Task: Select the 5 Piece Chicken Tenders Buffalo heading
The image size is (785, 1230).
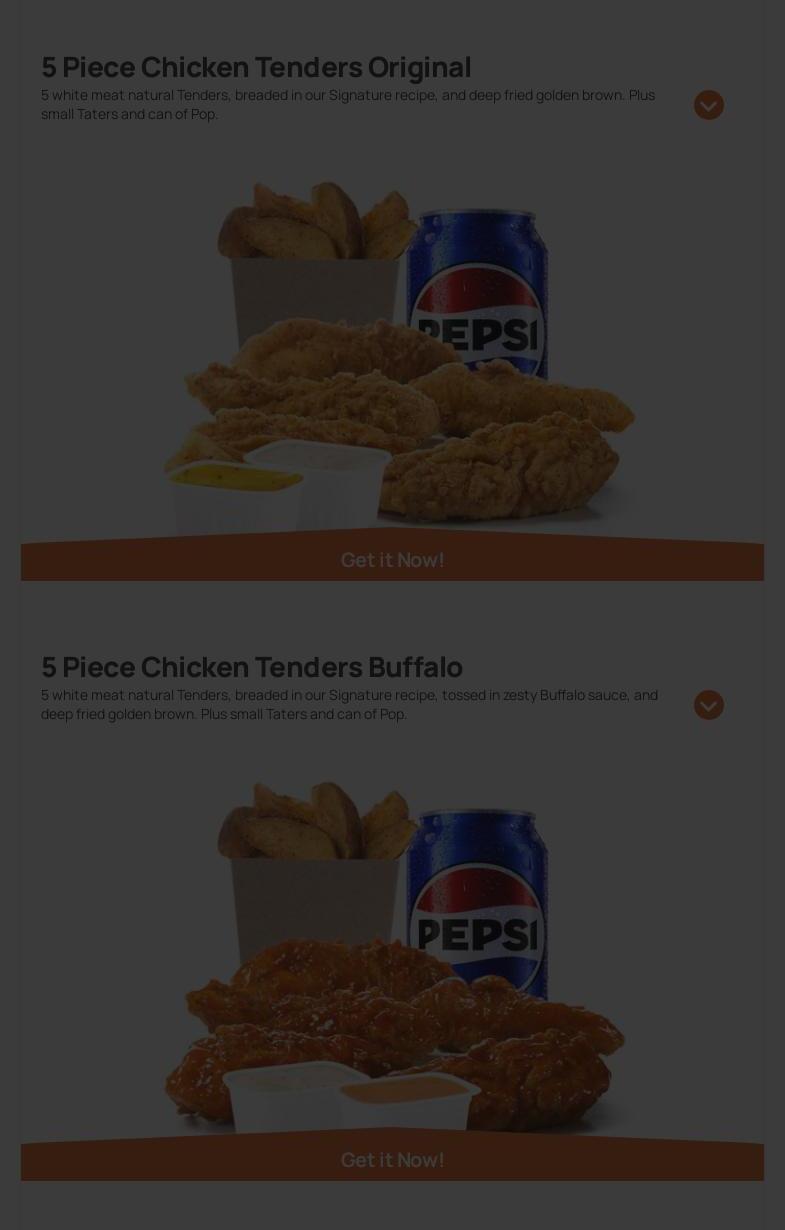Action: coord(252,666)
